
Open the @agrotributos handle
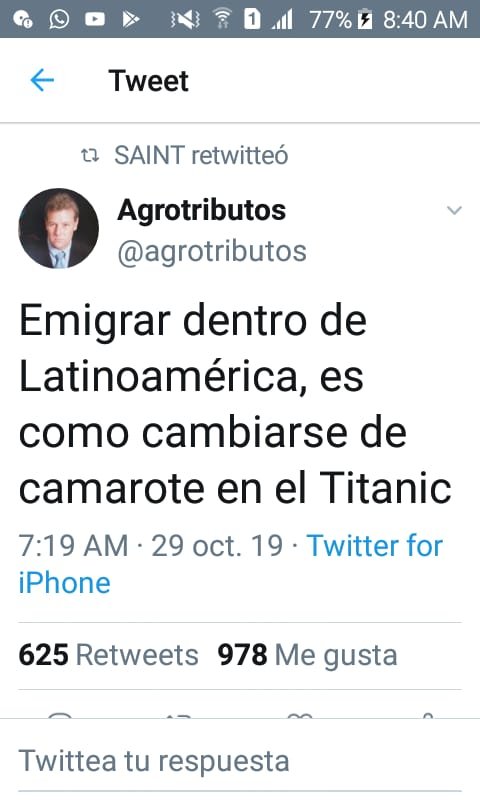(x=212, y=251)
